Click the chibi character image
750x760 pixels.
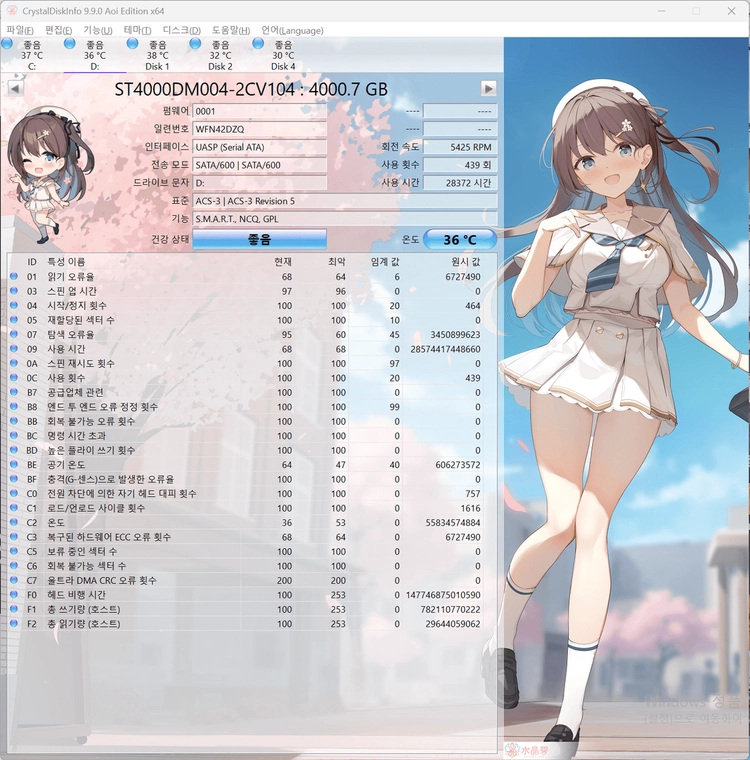(x=51, y=175)
